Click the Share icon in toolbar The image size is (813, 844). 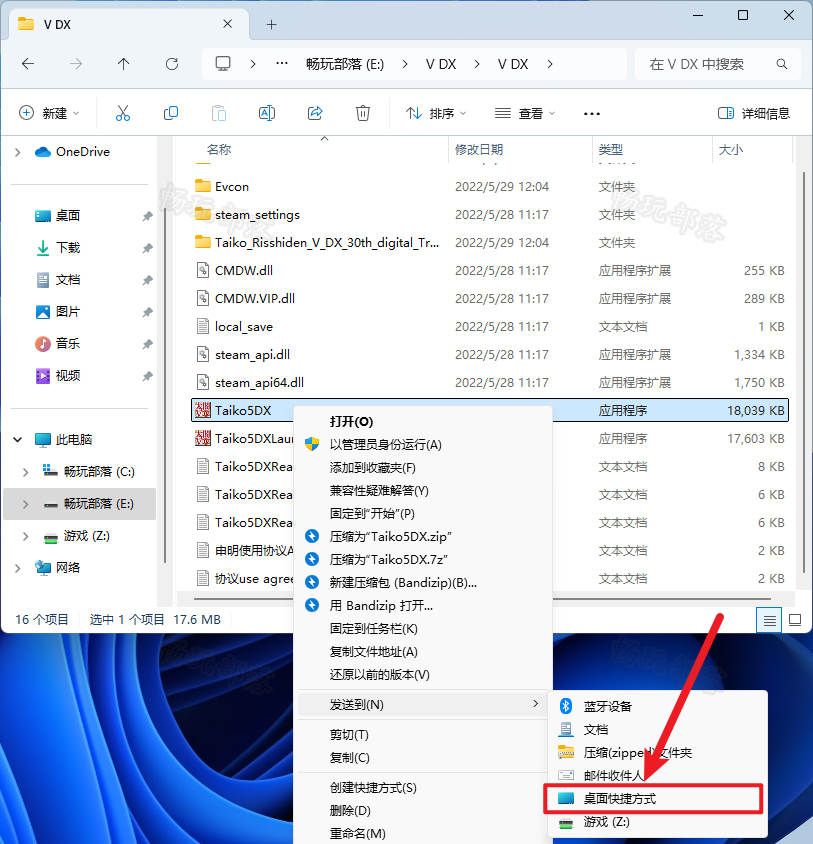coord(315,113)
